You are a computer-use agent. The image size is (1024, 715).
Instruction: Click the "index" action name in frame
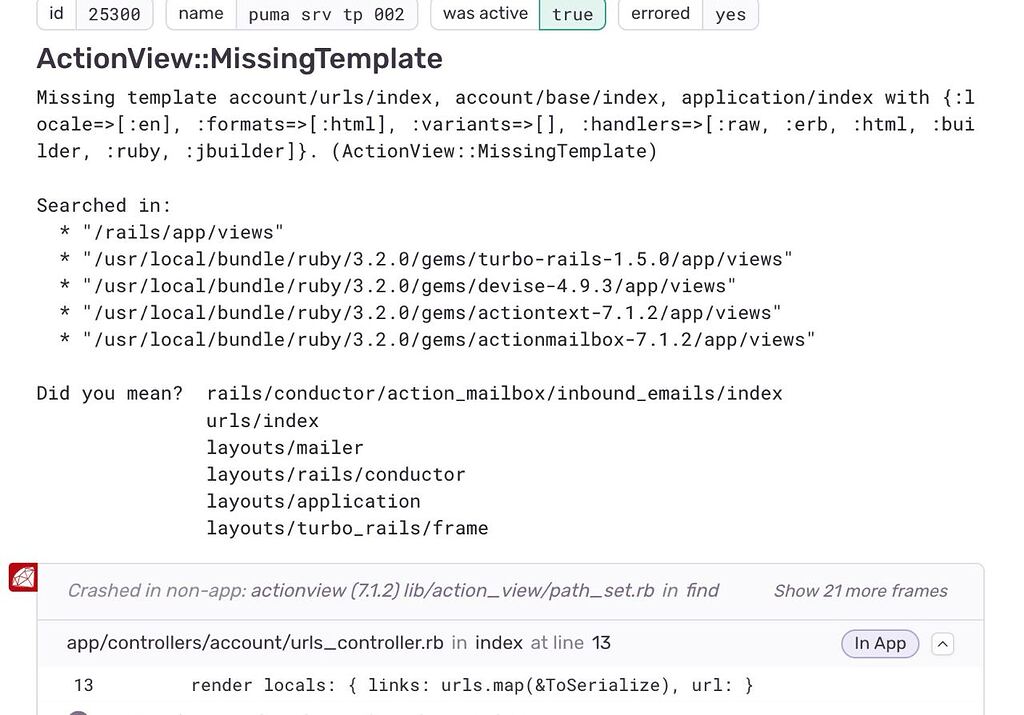pos(498,643)
